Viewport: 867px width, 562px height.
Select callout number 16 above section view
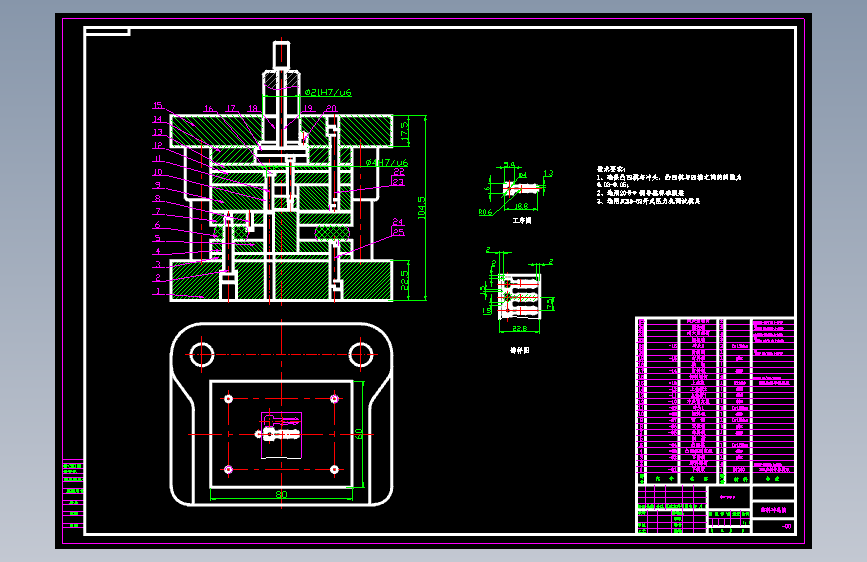coord(208,108)
